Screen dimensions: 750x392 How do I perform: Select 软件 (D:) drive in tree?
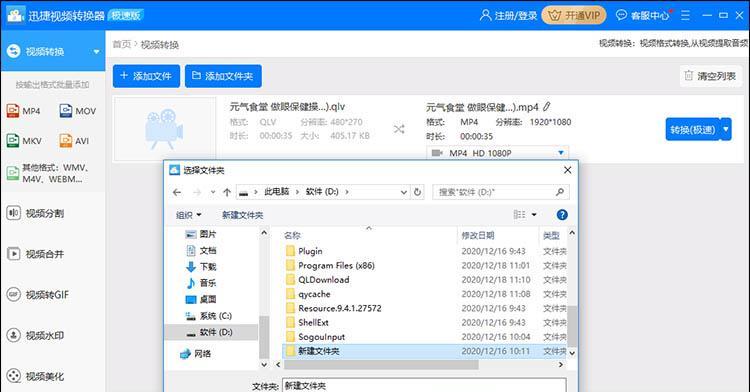tap(210, 332)
